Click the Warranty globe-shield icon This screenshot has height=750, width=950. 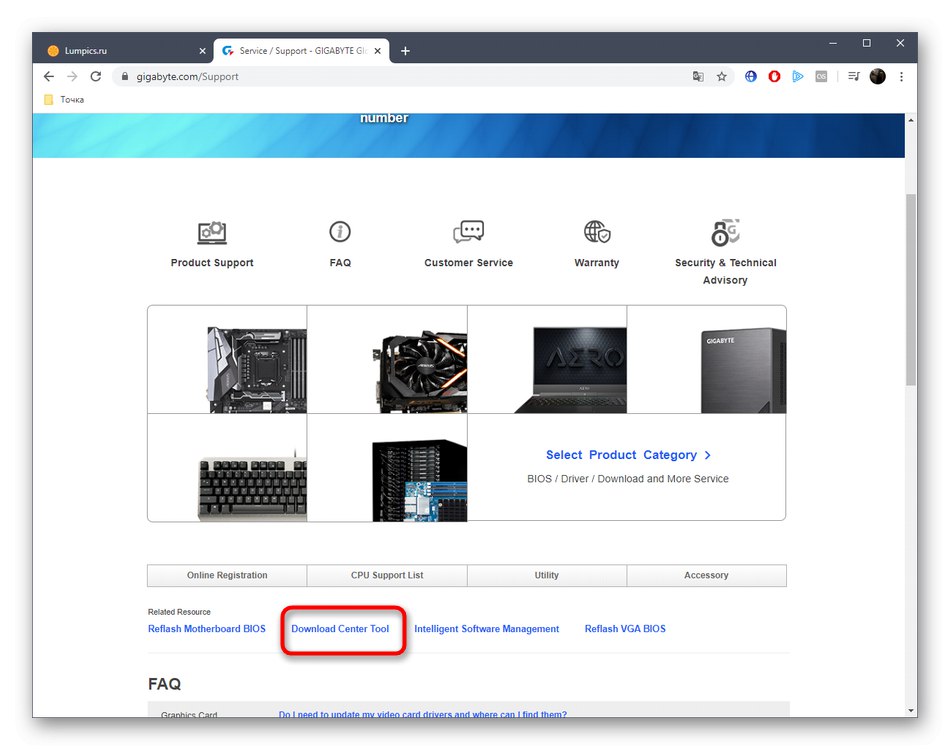(597, 231)
